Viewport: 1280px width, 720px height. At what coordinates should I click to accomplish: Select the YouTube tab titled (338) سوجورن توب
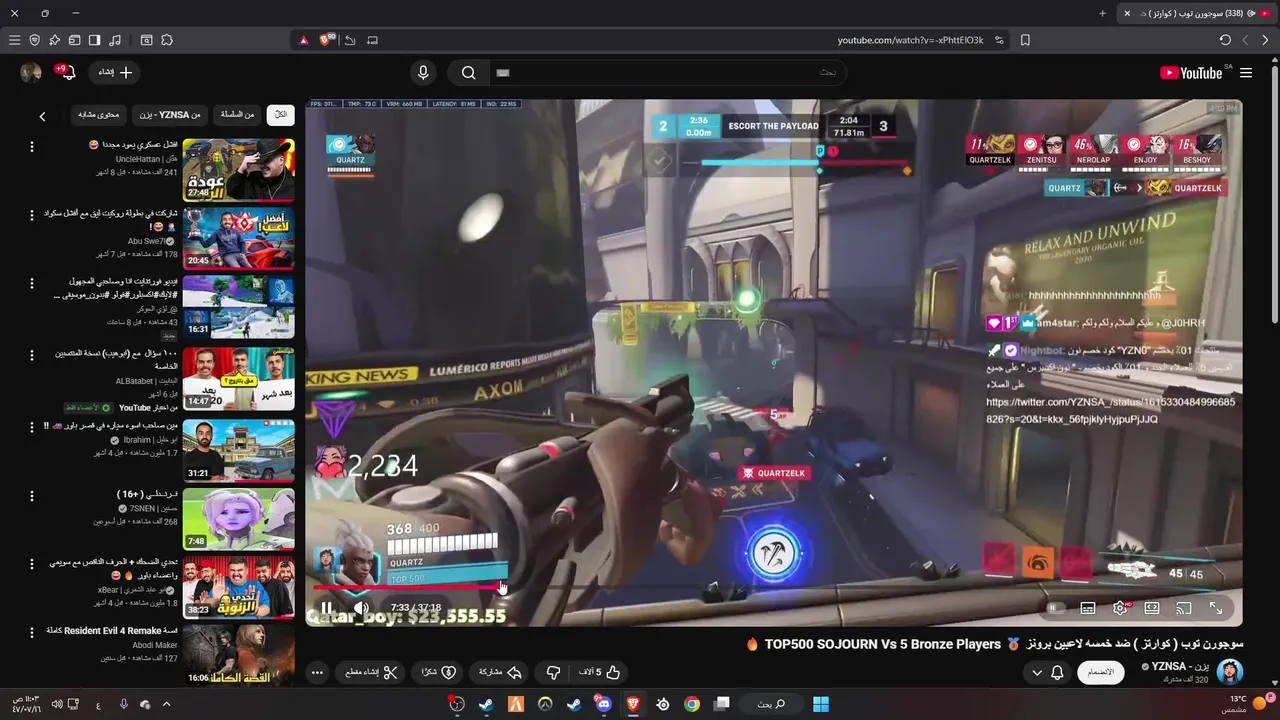point(1196,13)
